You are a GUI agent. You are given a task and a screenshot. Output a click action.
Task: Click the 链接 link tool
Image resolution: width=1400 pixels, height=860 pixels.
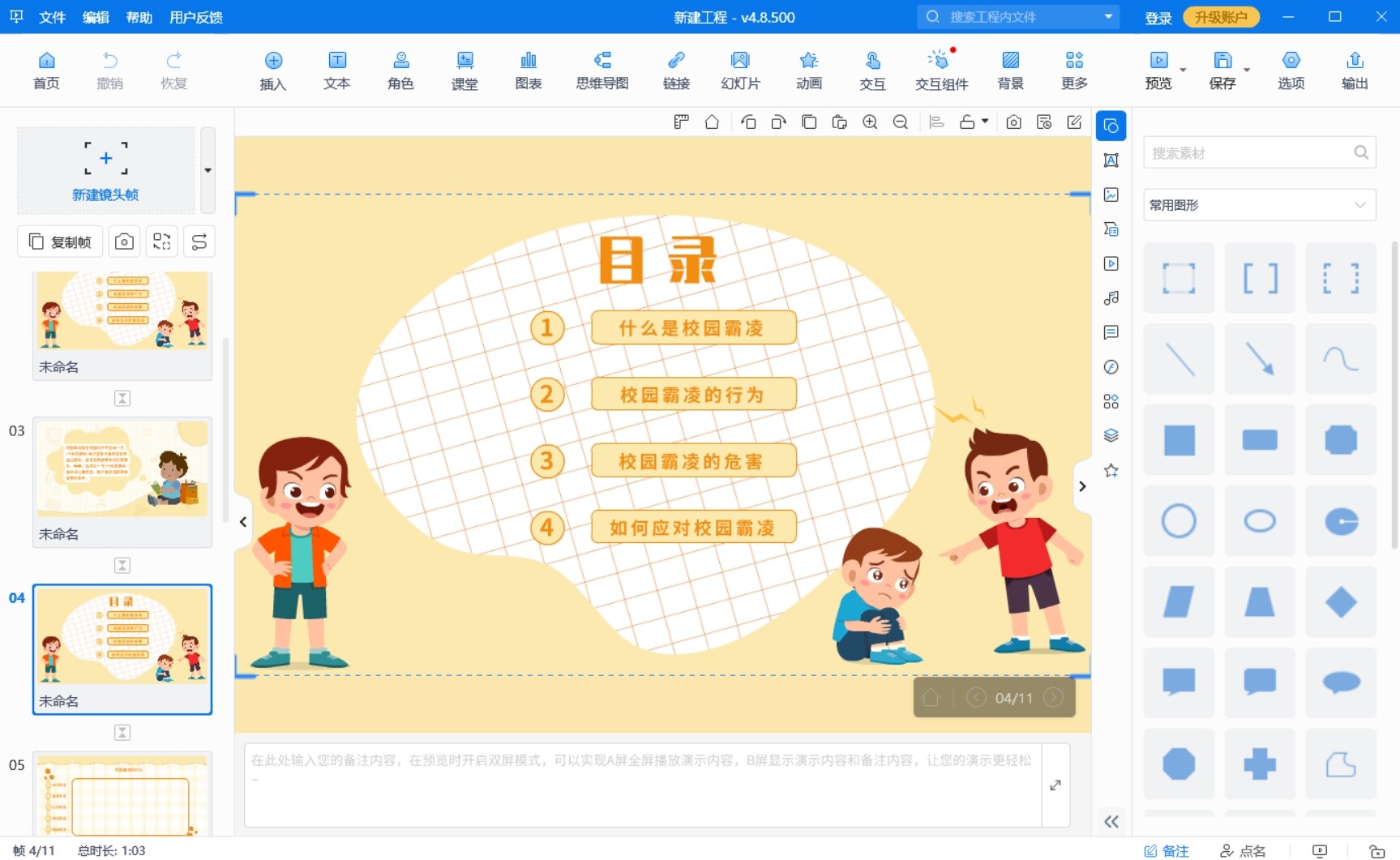(x=676, y=70)
